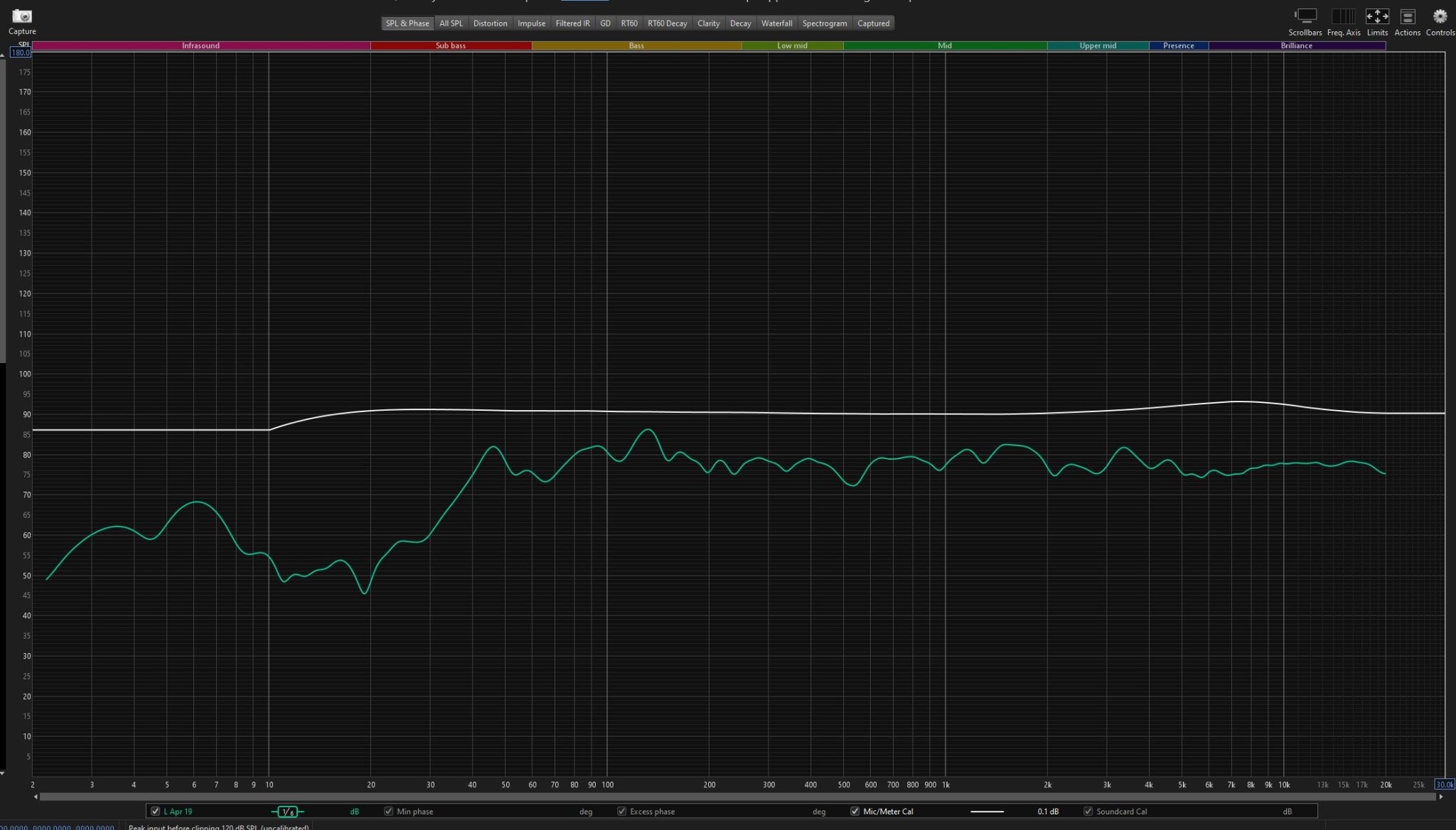Click the 30.0k frequency limit field
The height and width of the screenshot is (830, 1456).
pos(1445,785)
